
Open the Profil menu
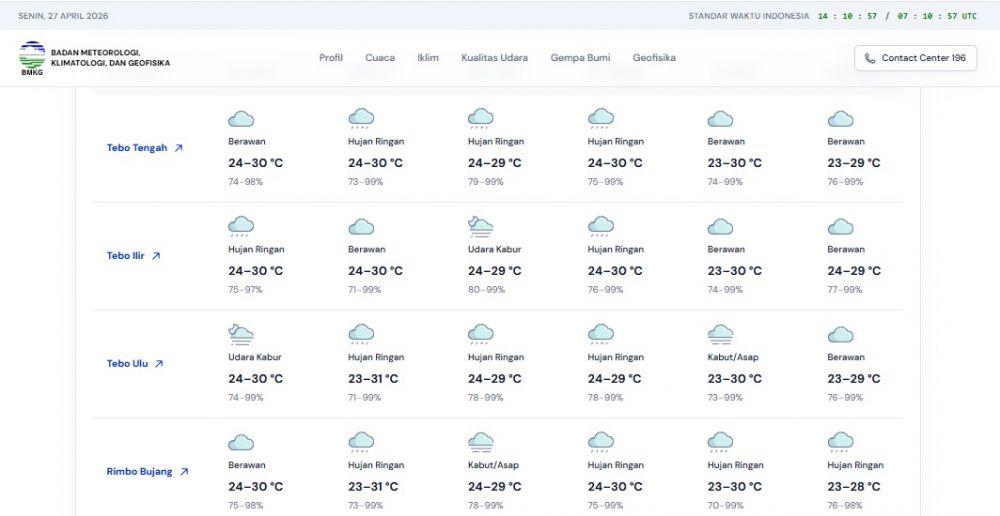[331, 58]
